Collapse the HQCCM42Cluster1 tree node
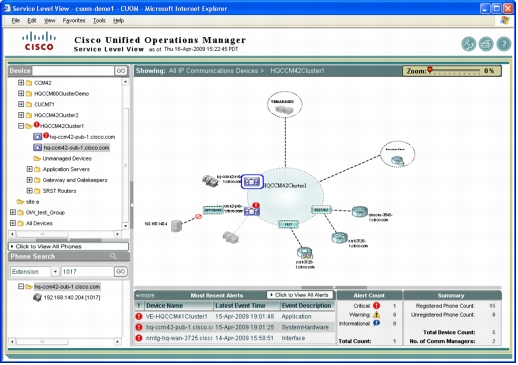 21,126
